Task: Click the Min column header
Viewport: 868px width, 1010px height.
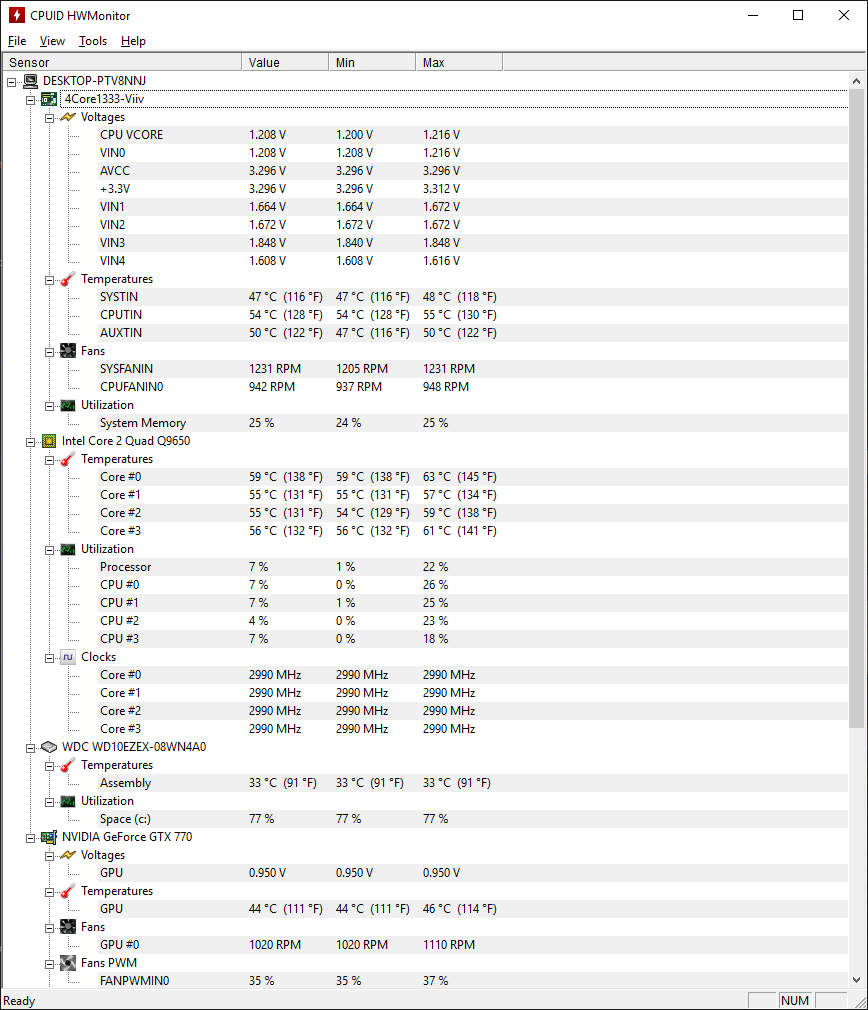Action: (x=372, y=62)
